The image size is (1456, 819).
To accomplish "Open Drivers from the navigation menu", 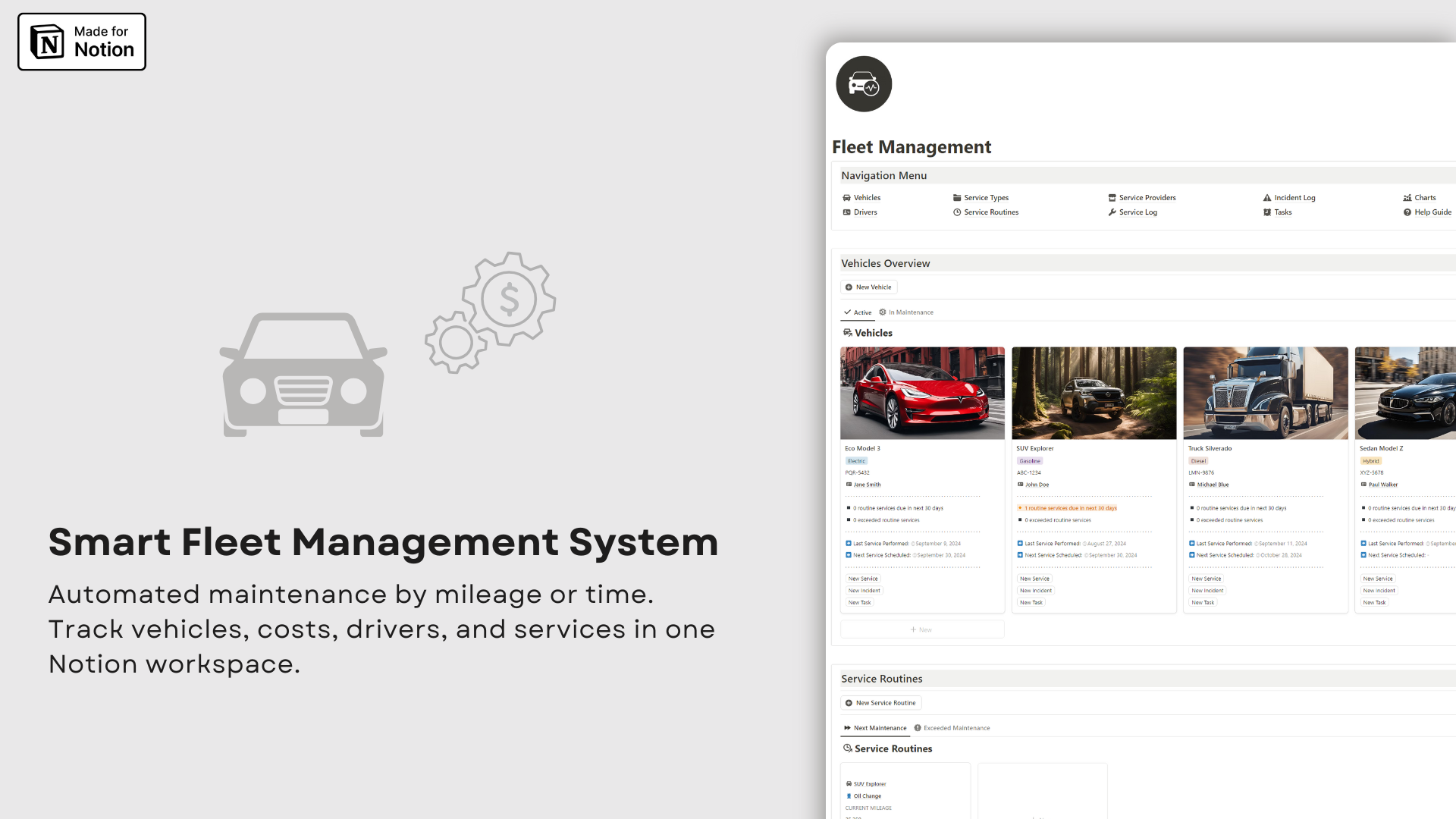I will 864,212.
